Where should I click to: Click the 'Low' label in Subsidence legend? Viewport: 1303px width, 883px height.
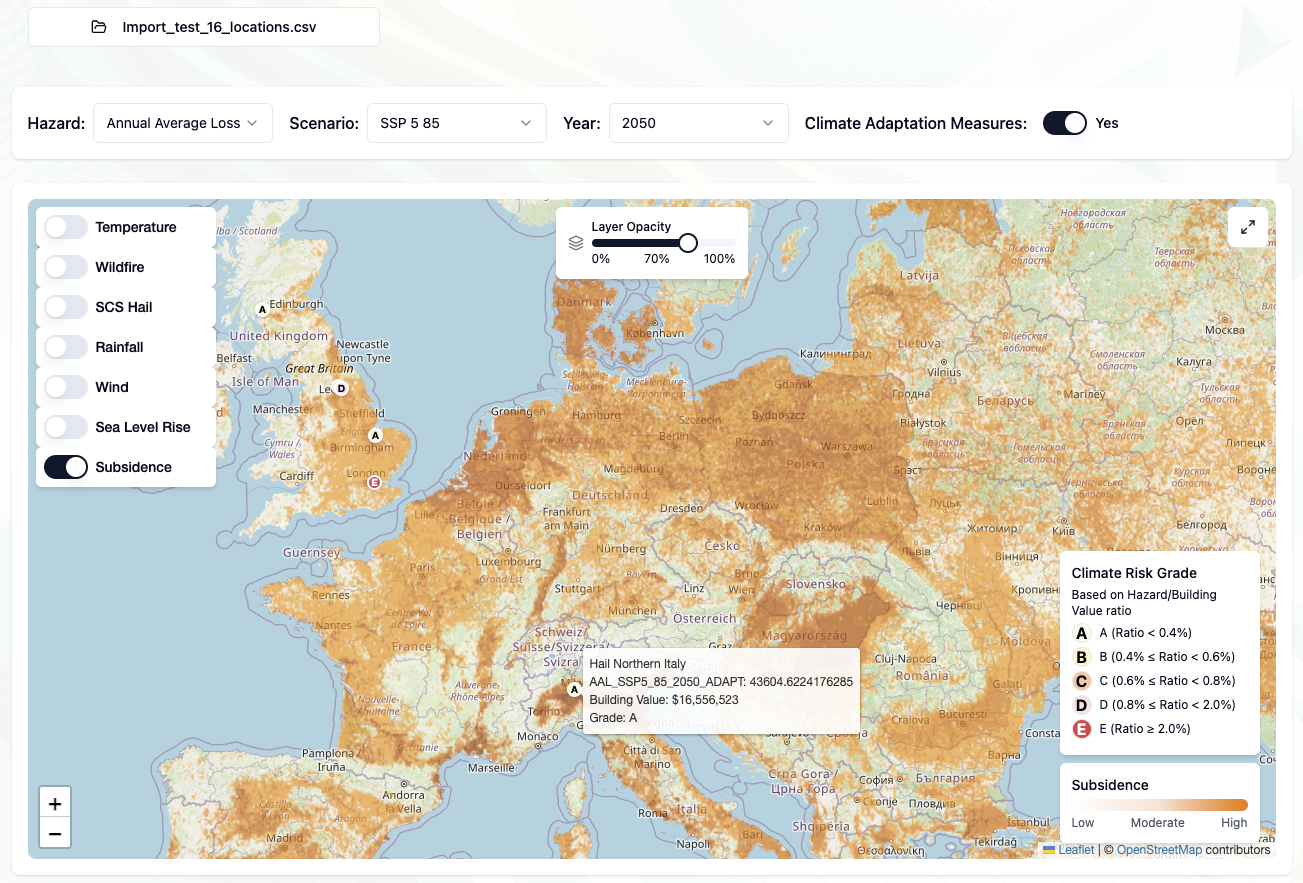(1083, 823)
